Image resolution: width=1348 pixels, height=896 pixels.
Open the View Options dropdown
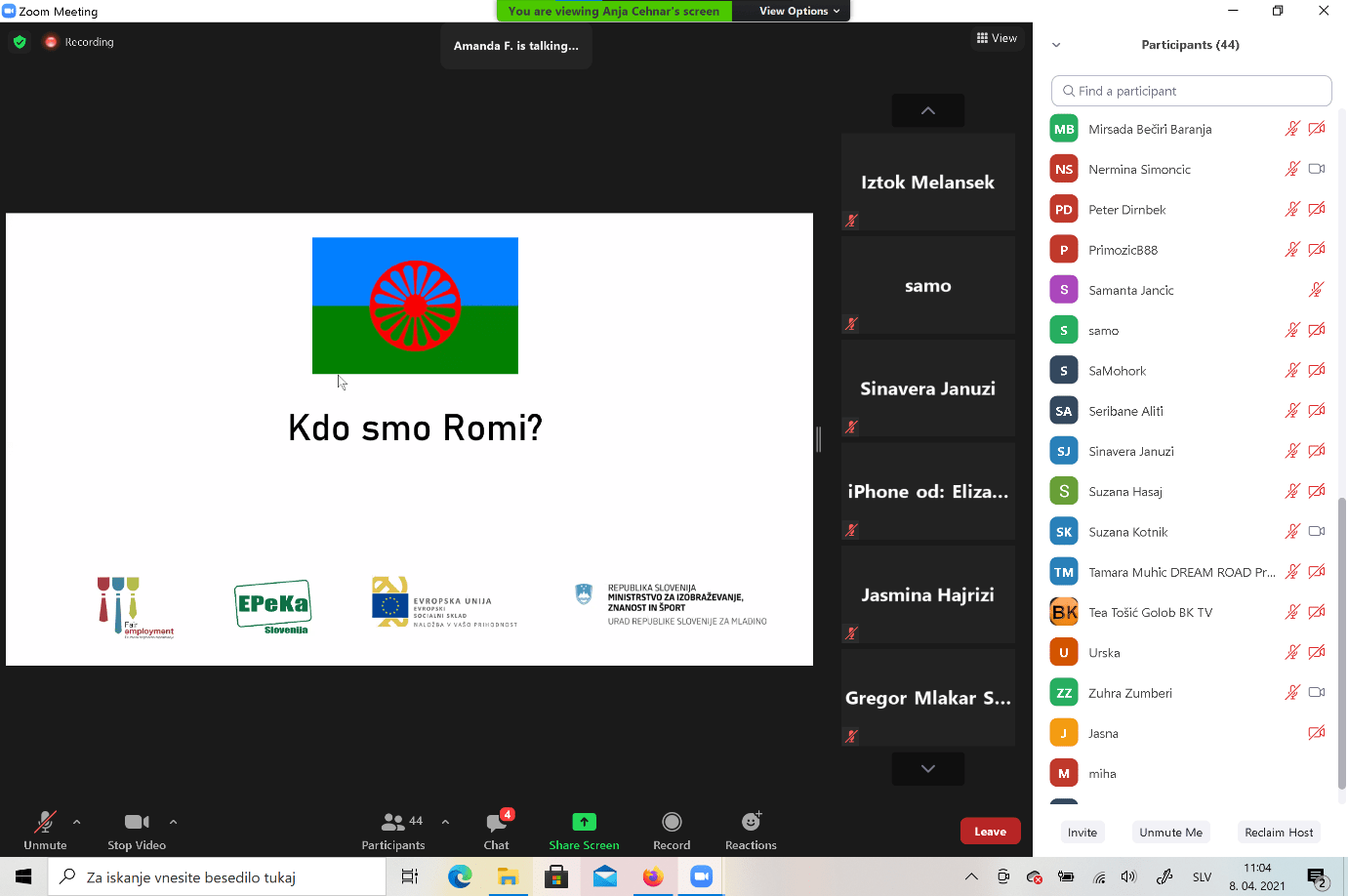click(x=798, y=11)
